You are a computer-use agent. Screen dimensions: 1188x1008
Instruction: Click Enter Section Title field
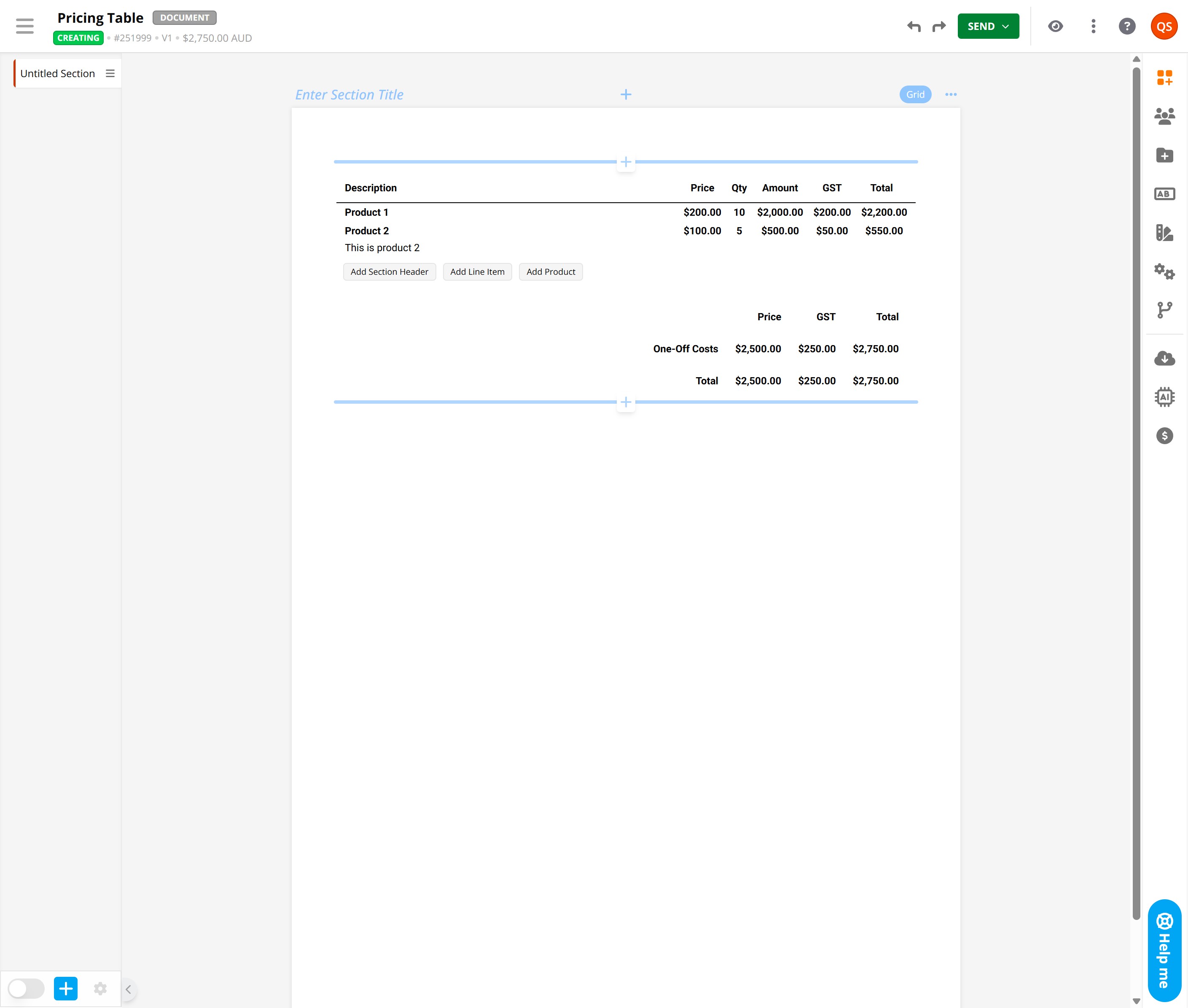349,95
